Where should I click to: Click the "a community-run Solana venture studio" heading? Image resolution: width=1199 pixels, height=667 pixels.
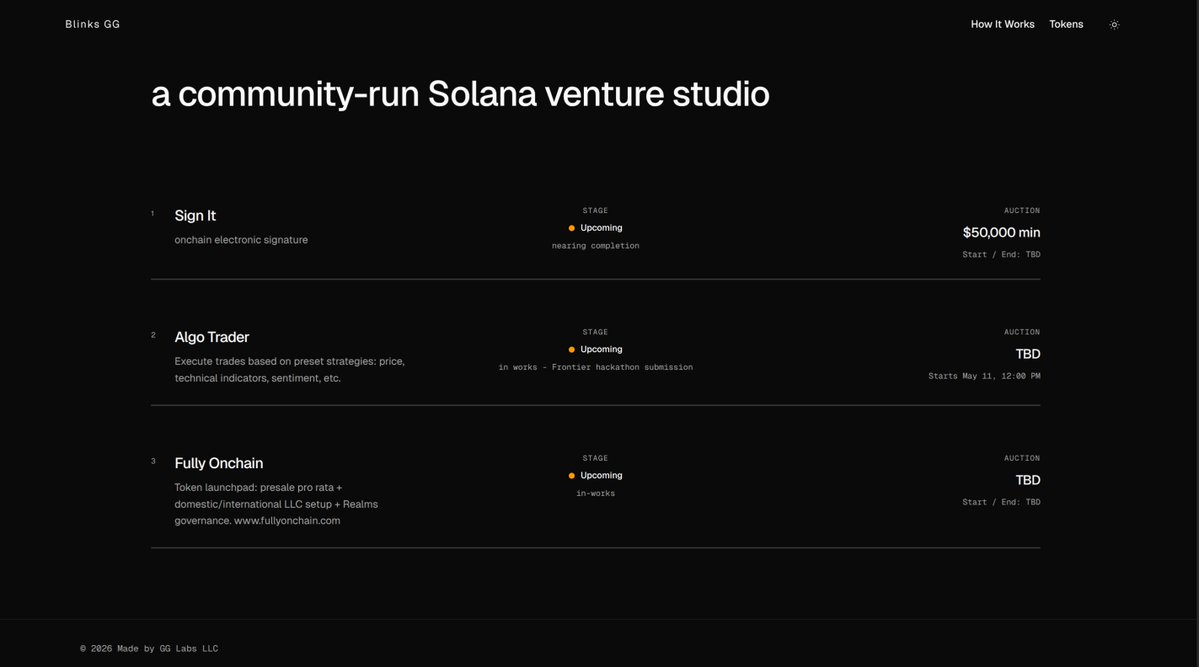[x=460, y=95]
